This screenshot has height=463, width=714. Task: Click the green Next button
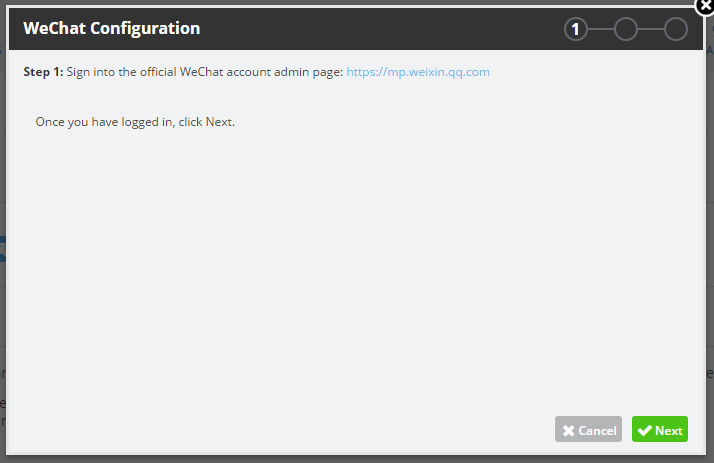[x=659, y=429]
